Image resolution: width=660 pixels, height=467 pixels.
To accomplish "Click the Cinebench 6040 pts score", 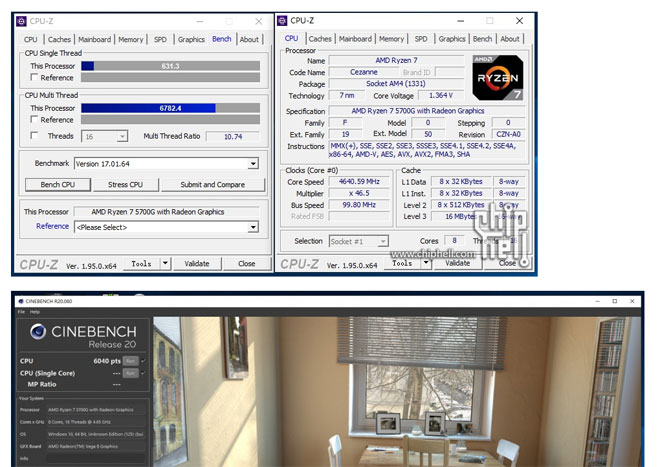I will (x=107, y=361).
